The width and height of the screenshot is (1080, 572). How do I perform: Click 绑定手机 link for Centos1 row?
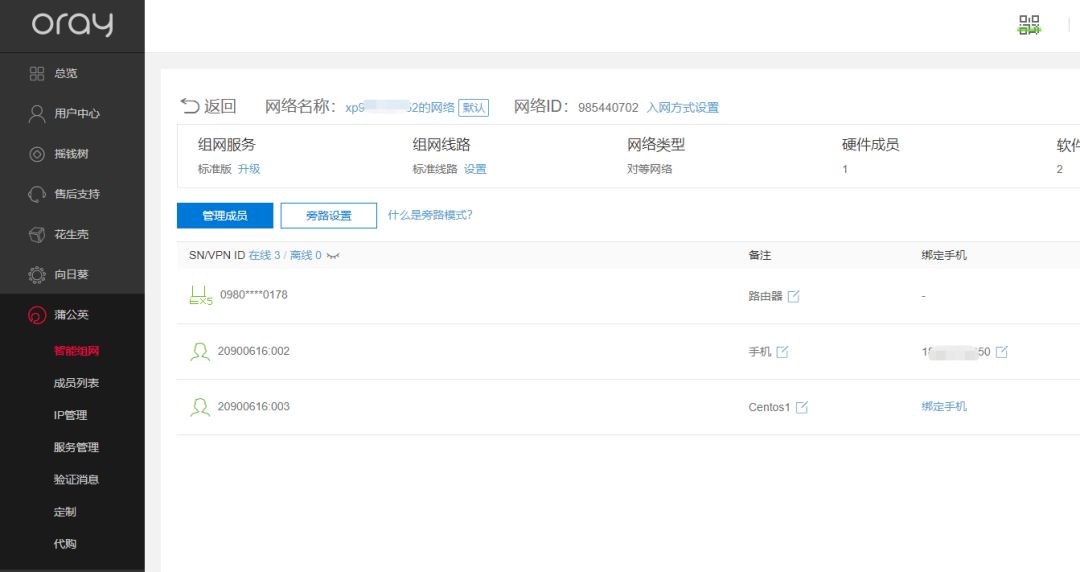[x=944, y=407]
